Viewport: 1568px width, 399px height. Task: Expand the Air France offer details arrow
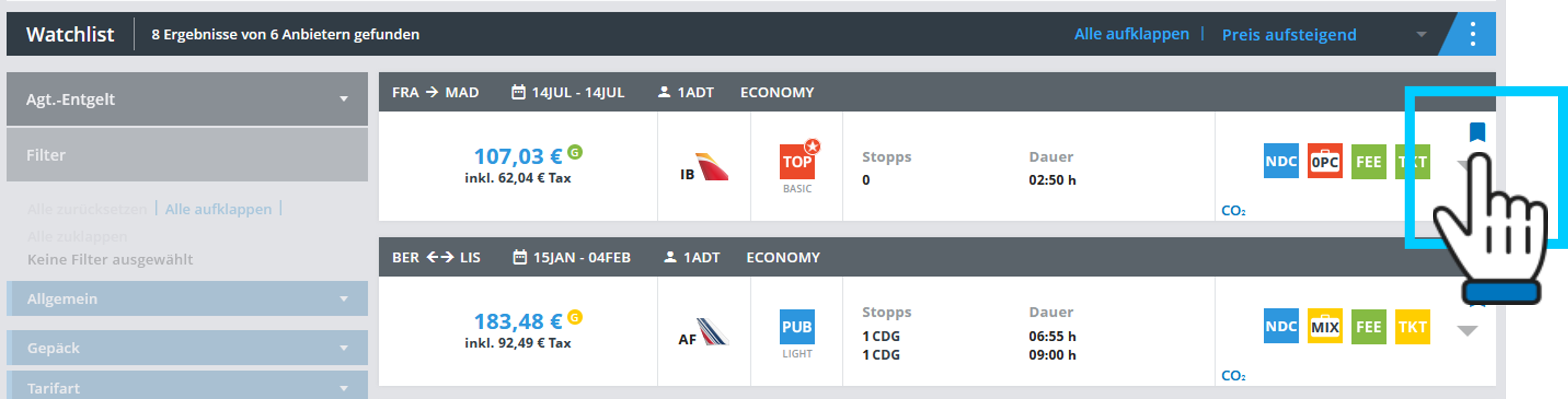click(1467, 331)
